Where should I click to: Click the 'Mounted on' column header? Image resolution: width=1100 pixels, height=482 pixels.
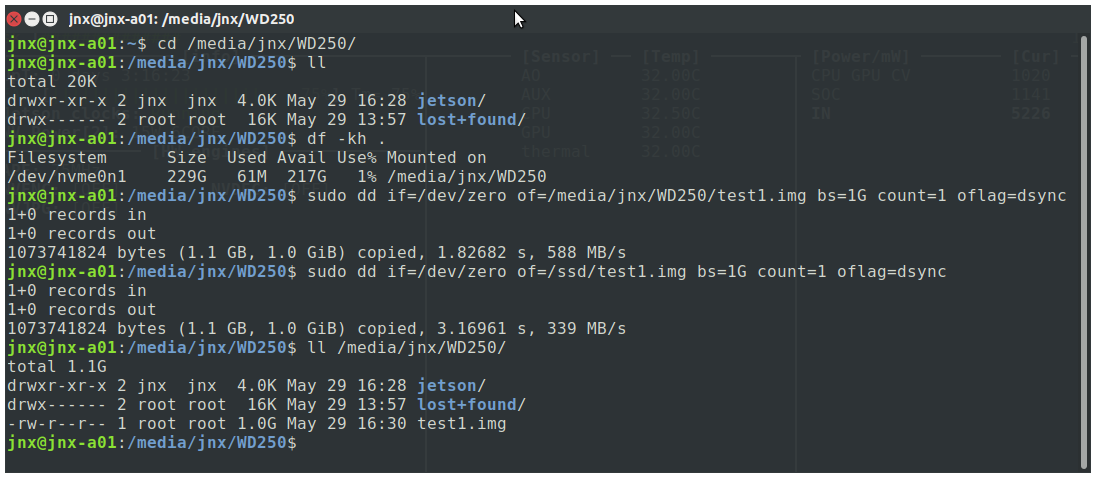point(436,157)
